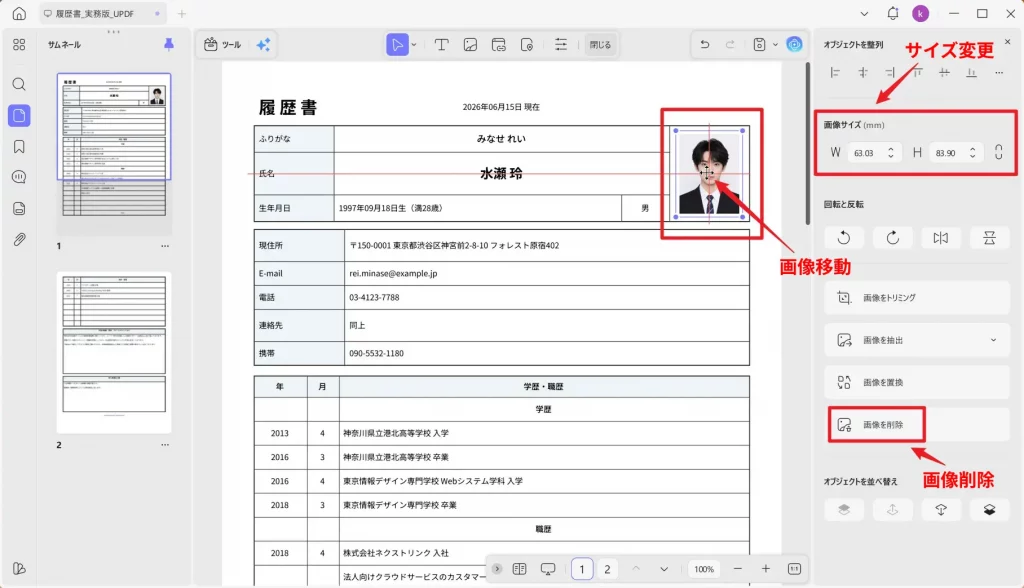
Task: Zoom in with the plus button
Action: tap(765, 569)
